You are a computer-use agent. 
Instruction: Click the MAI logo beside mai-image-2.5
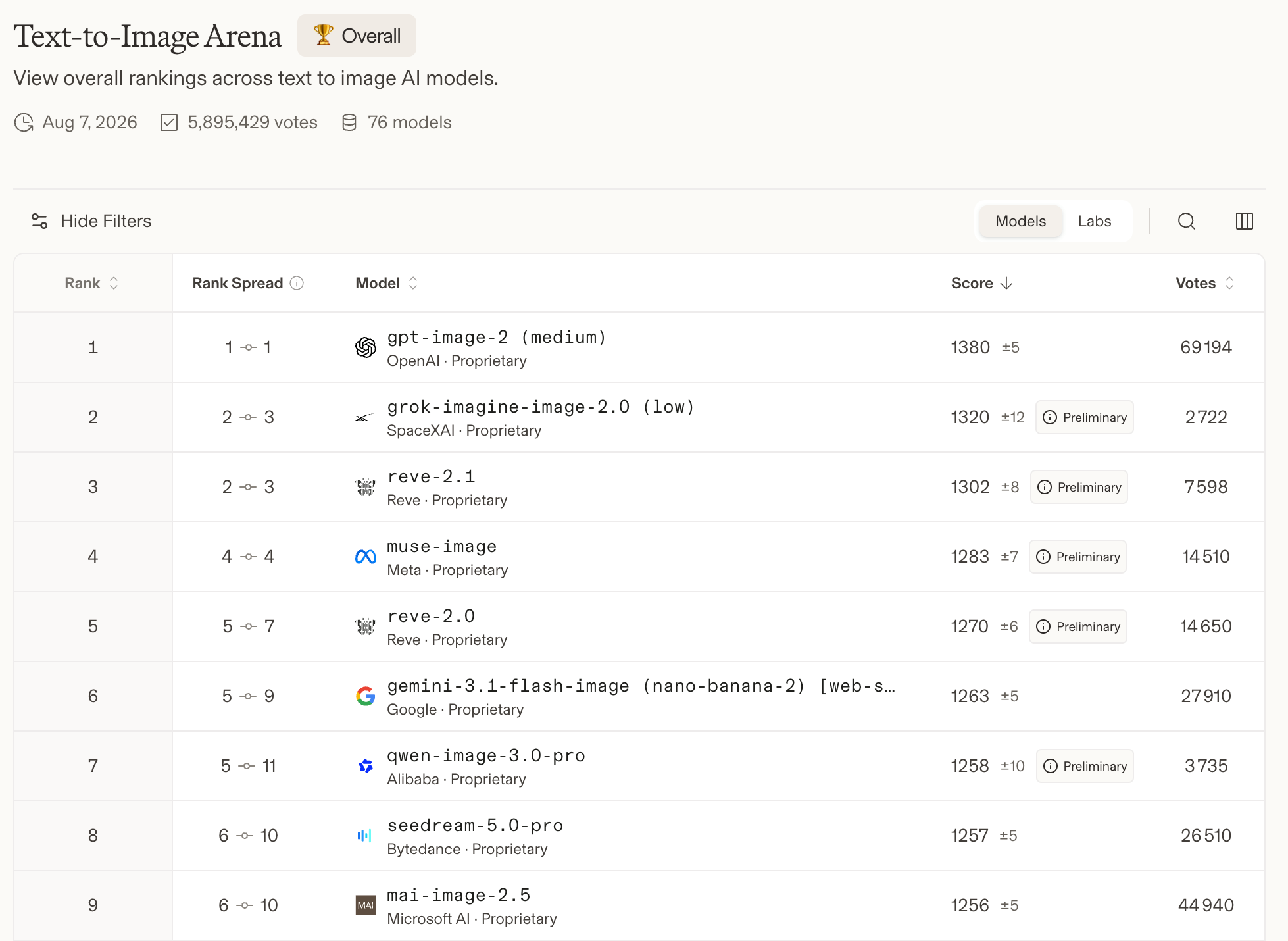click(x=366, y=905)
